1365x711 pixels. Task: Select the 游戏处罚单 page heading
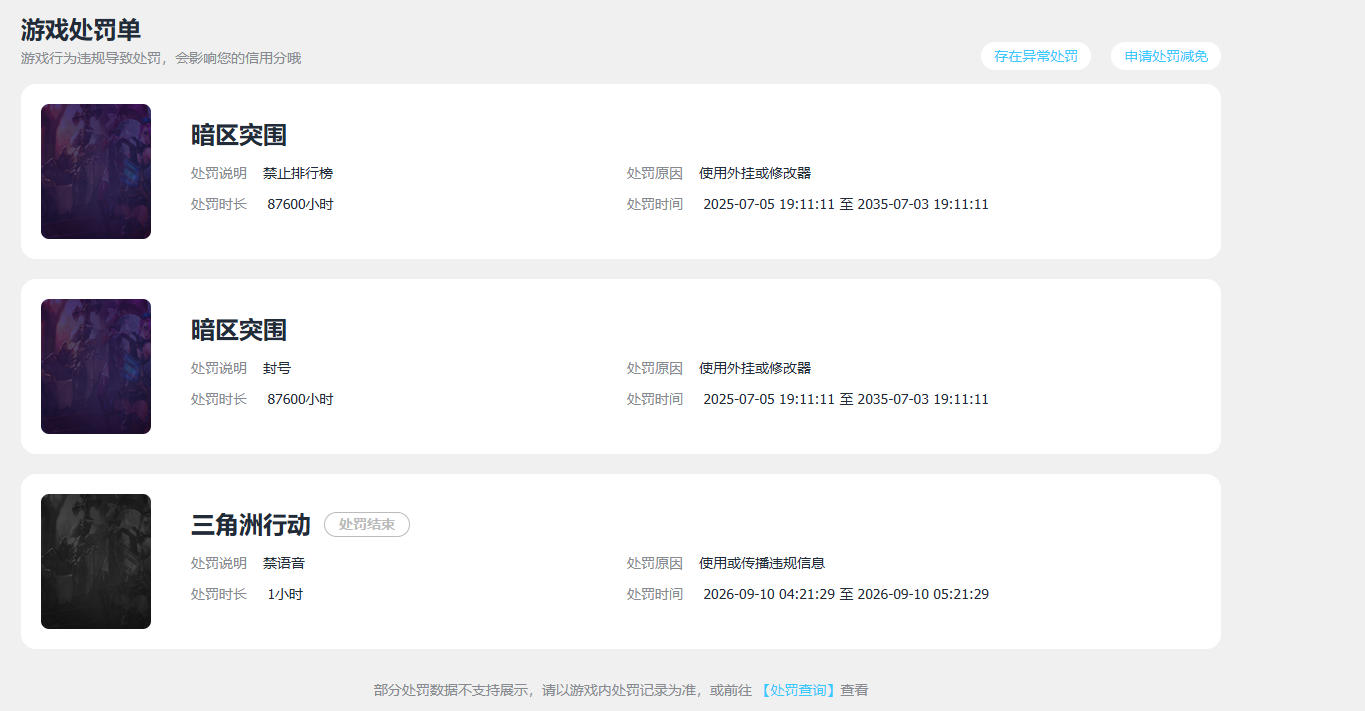tap(81, 30)
